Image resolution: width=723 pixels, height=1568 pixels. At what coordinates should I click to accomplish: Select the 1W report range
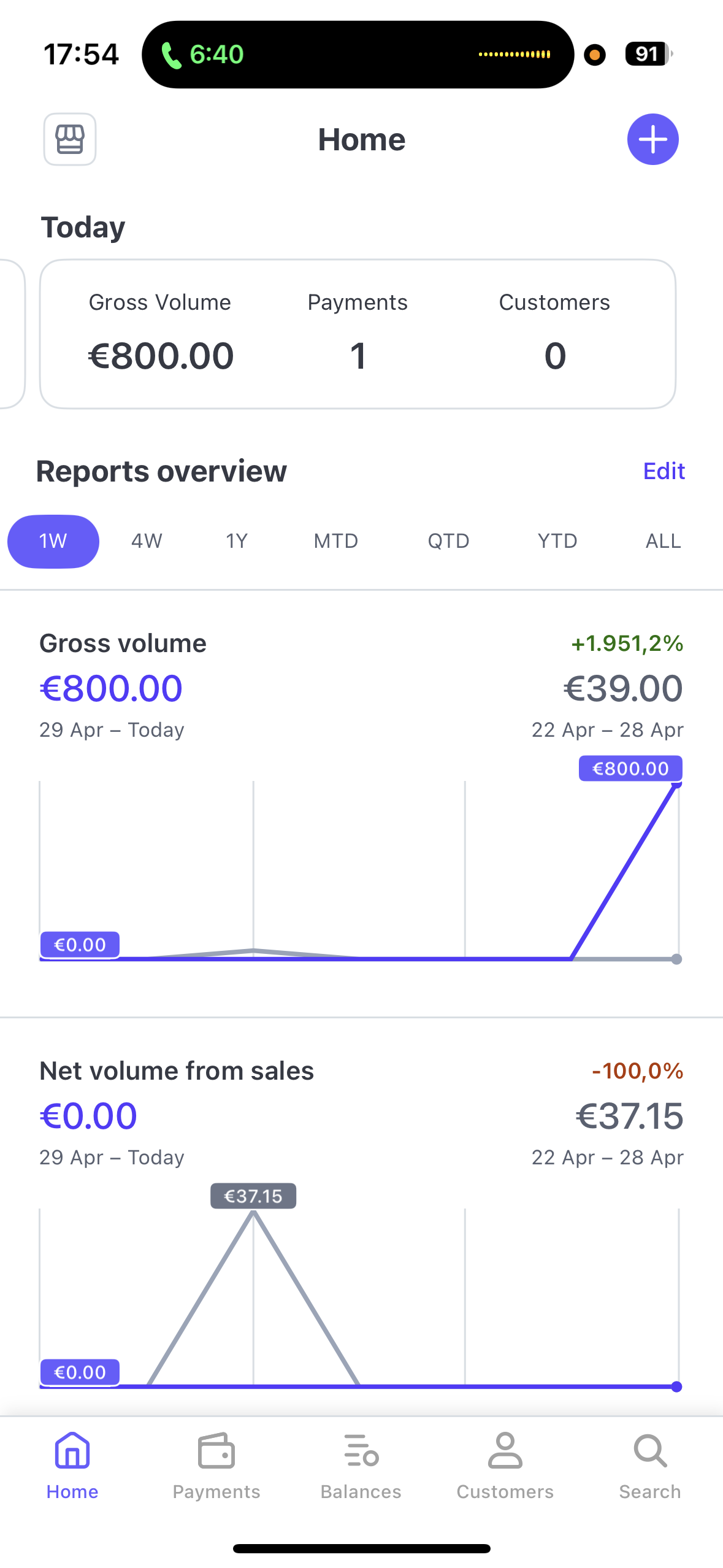click(x=53, y=541)
